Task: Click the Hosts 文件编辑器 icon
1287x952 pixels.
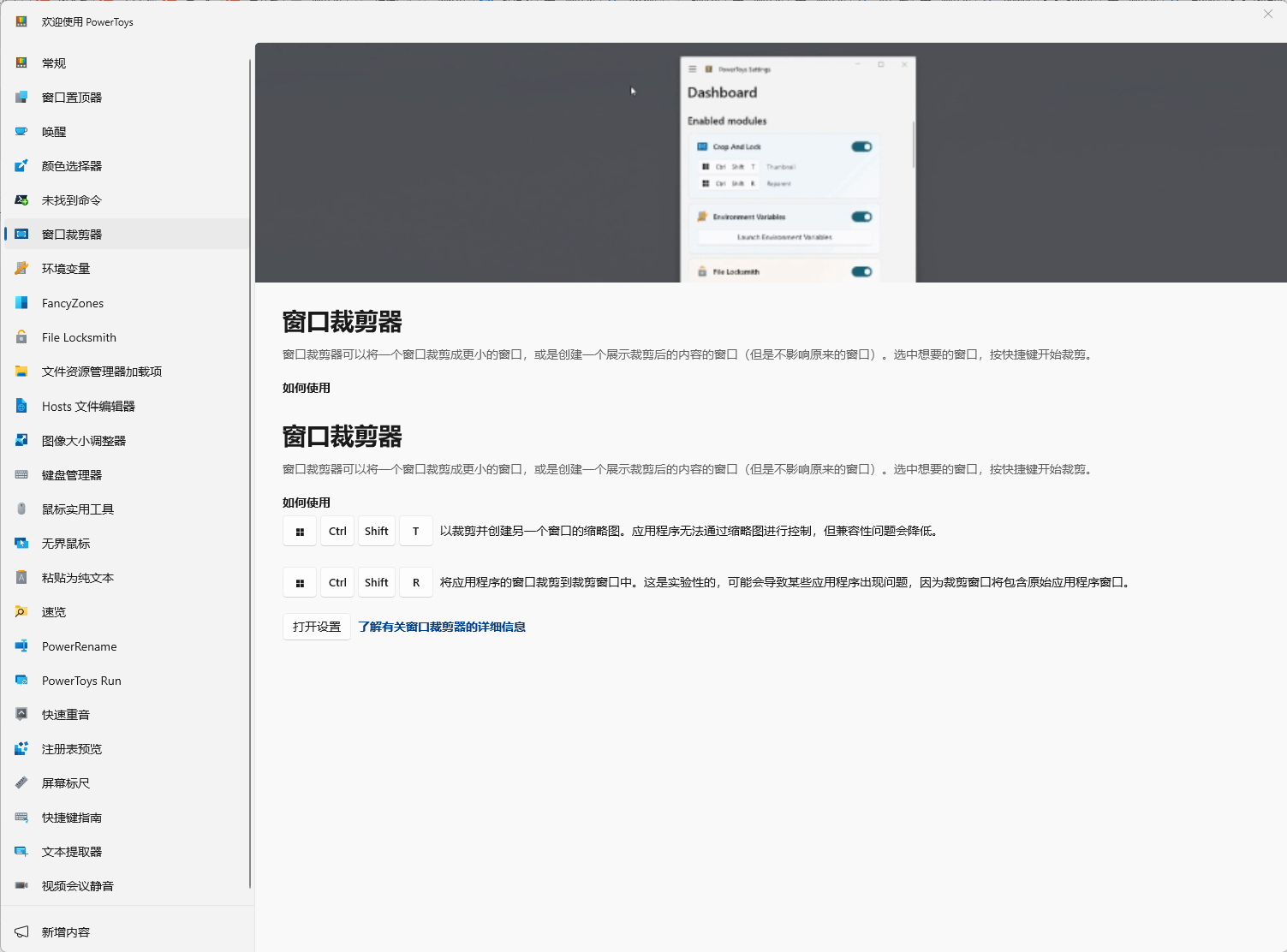Action: pos(21,406)
